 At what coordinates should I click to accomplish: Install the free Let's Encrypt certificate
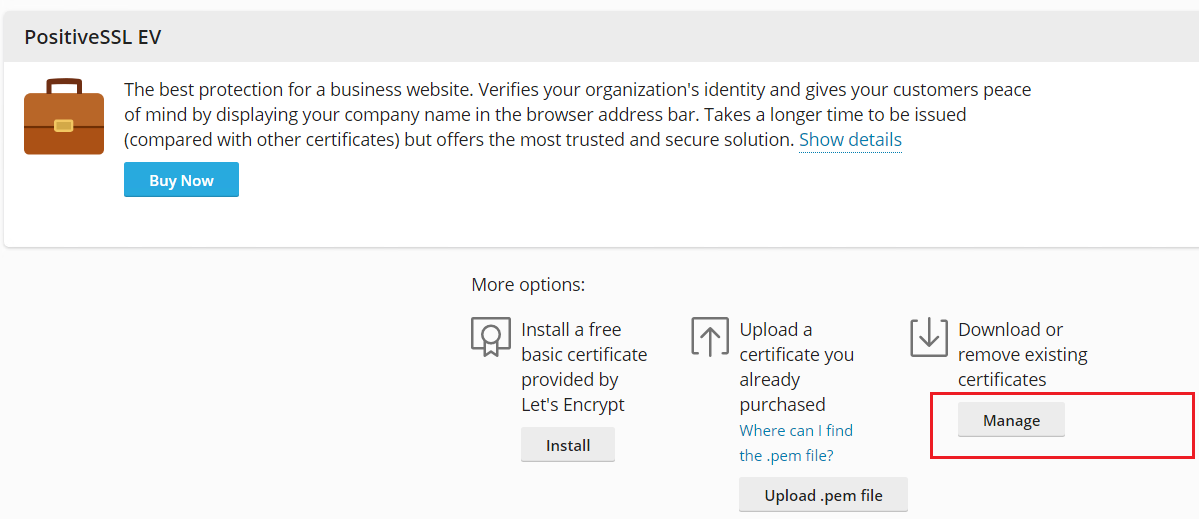[568, 445]
